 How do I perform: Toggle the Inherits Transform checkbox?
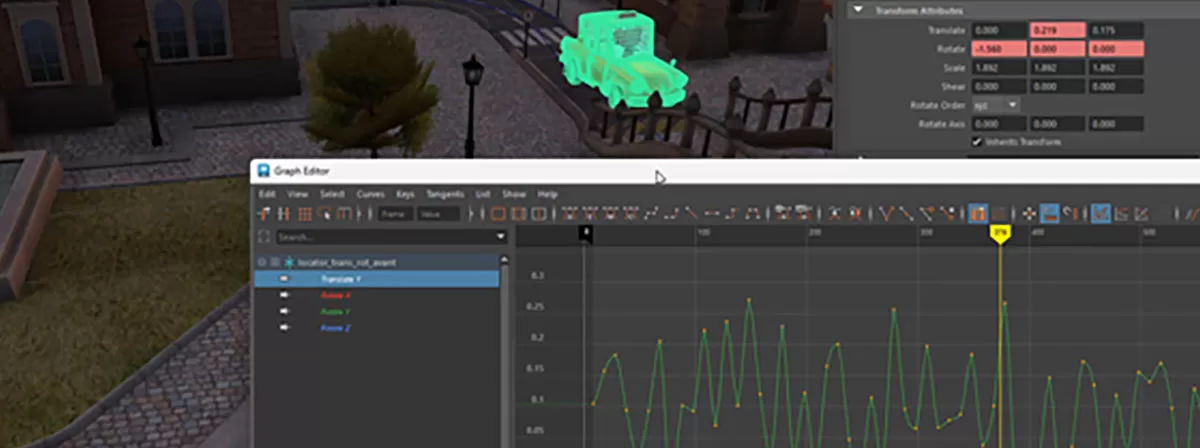(x=977, y=142)
